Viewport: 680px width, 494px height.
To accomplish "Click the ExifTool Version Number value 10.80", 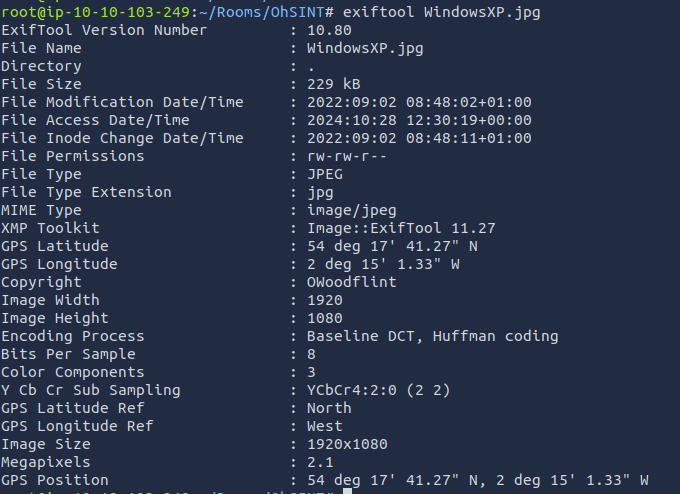I will pos(329,30).
